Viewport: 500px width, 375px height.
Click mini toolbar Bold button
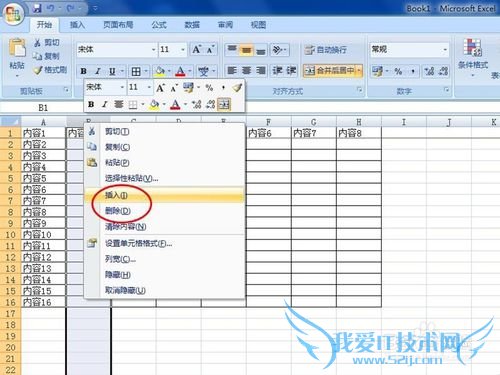coord(91,104)
